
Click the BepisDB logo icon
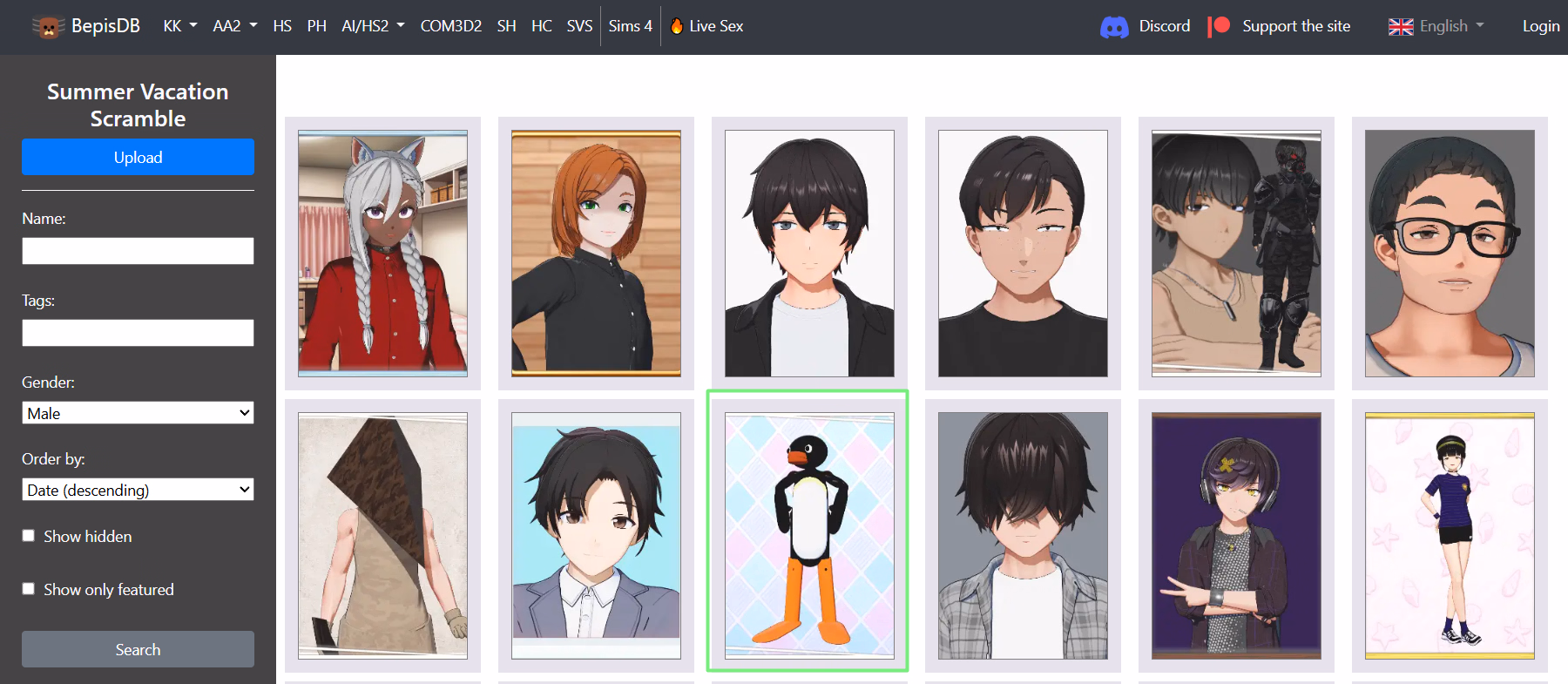48,27
